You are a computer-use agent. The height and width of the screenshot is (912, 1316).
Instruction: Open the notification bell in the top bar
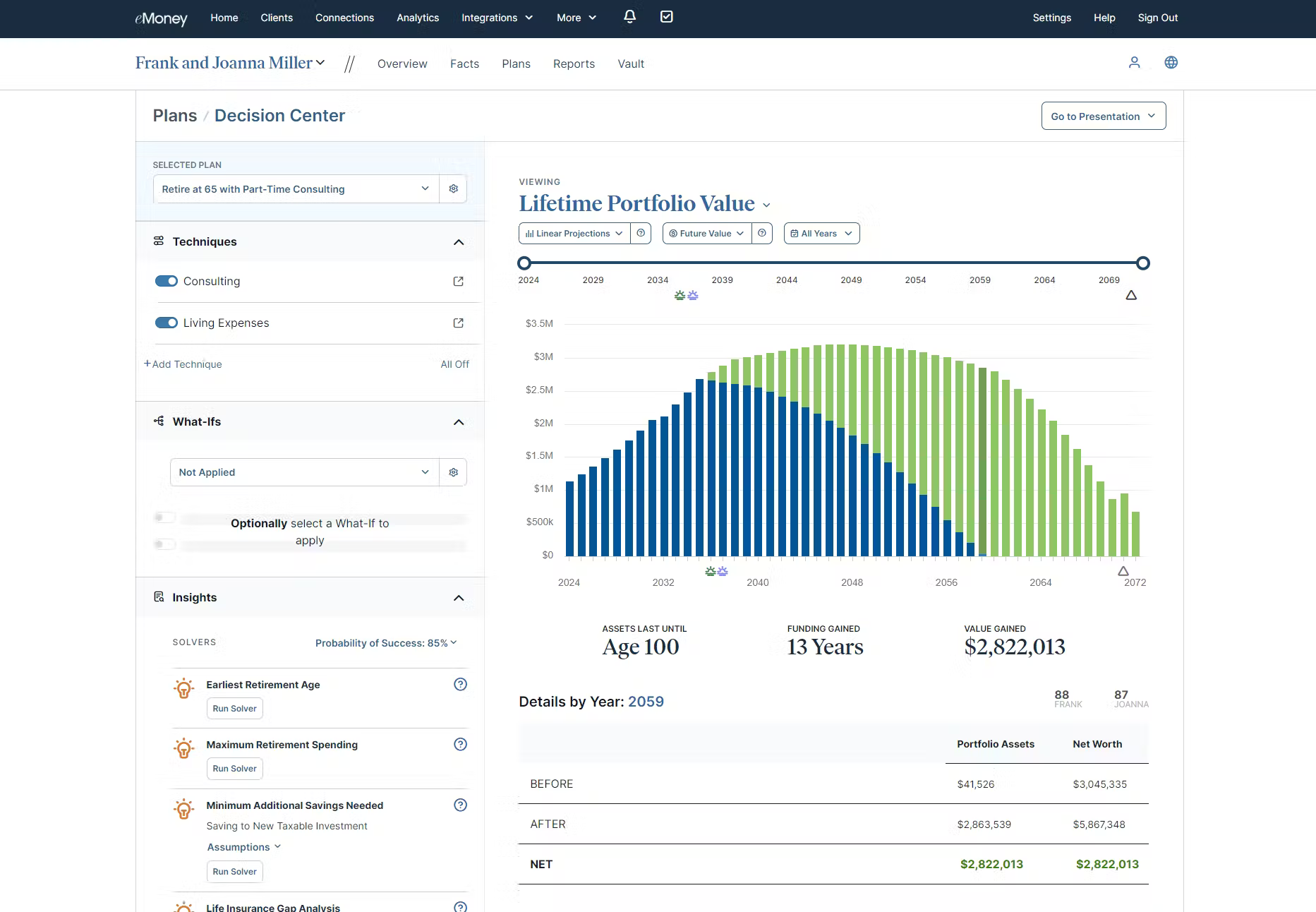tap(629, 17)
